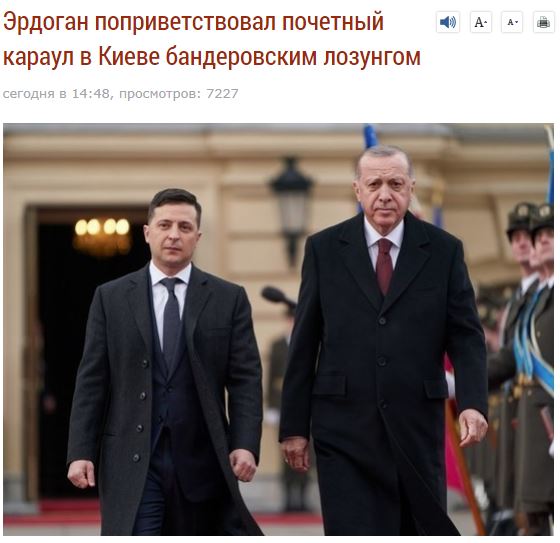Click the microphone behind the two men
Viewport: 560px width, 543px height.
(x=278, y=297)
